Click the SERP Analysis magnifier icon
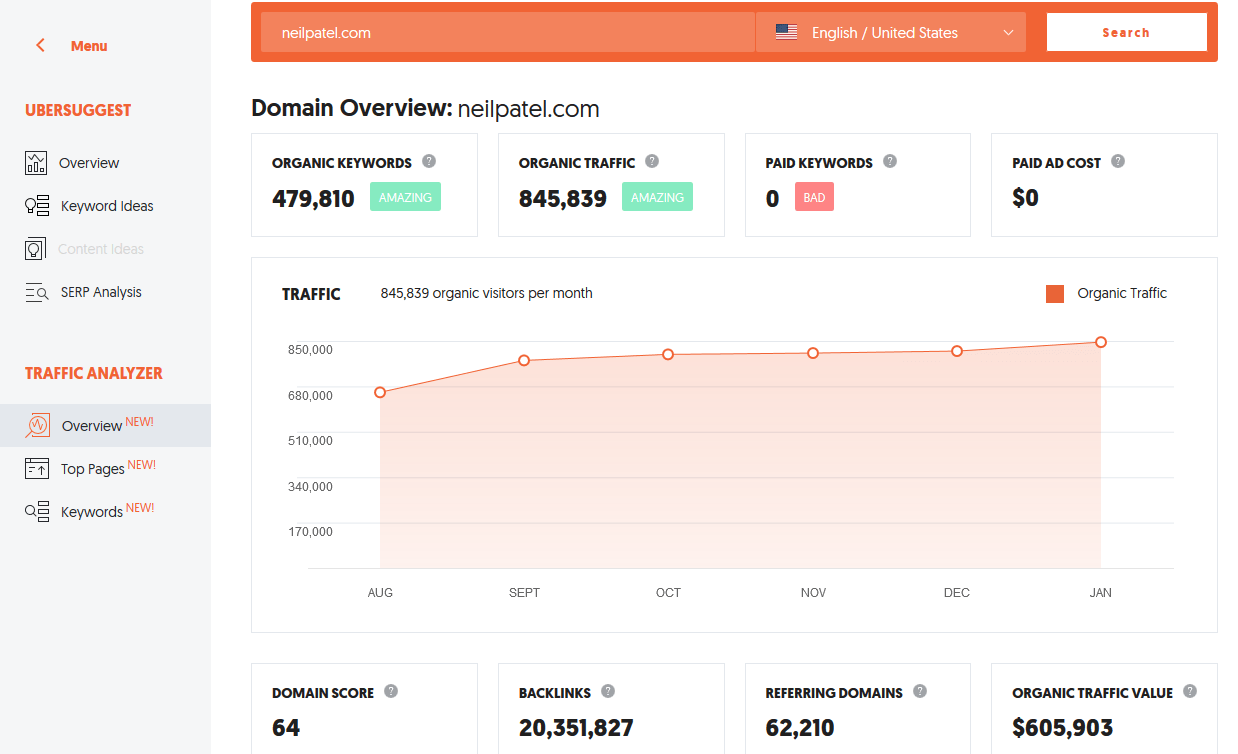The image size is (1238, 754). pyautogui.click(x=36, y=292)
